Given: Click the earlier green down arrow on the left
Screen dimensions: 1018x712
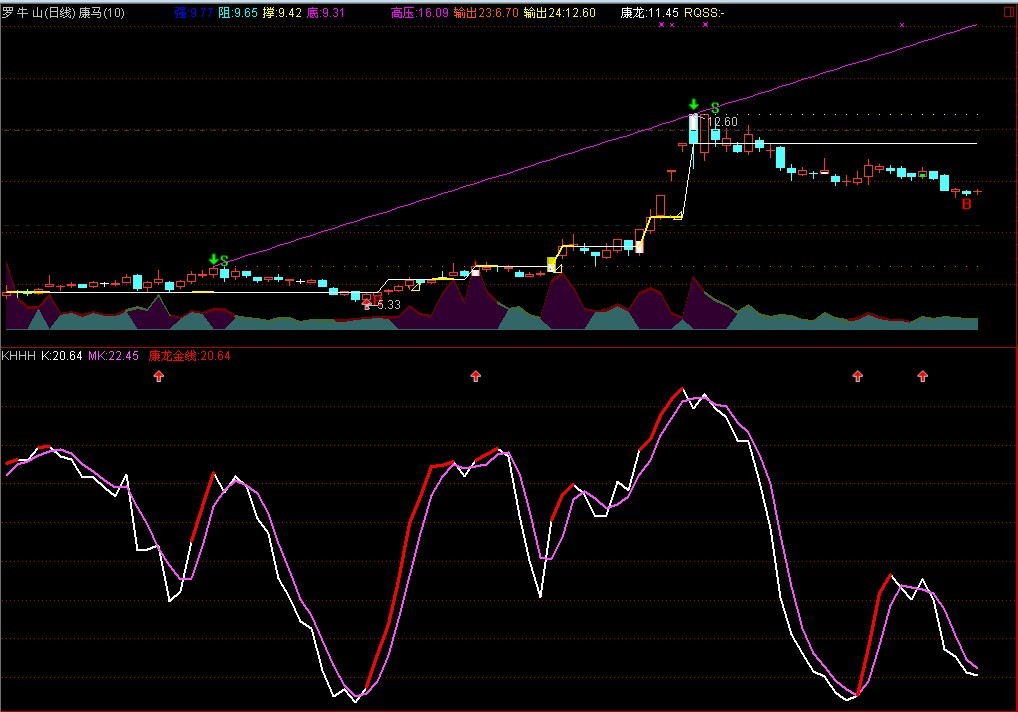Looking at the screenshot, I should 212,260.
